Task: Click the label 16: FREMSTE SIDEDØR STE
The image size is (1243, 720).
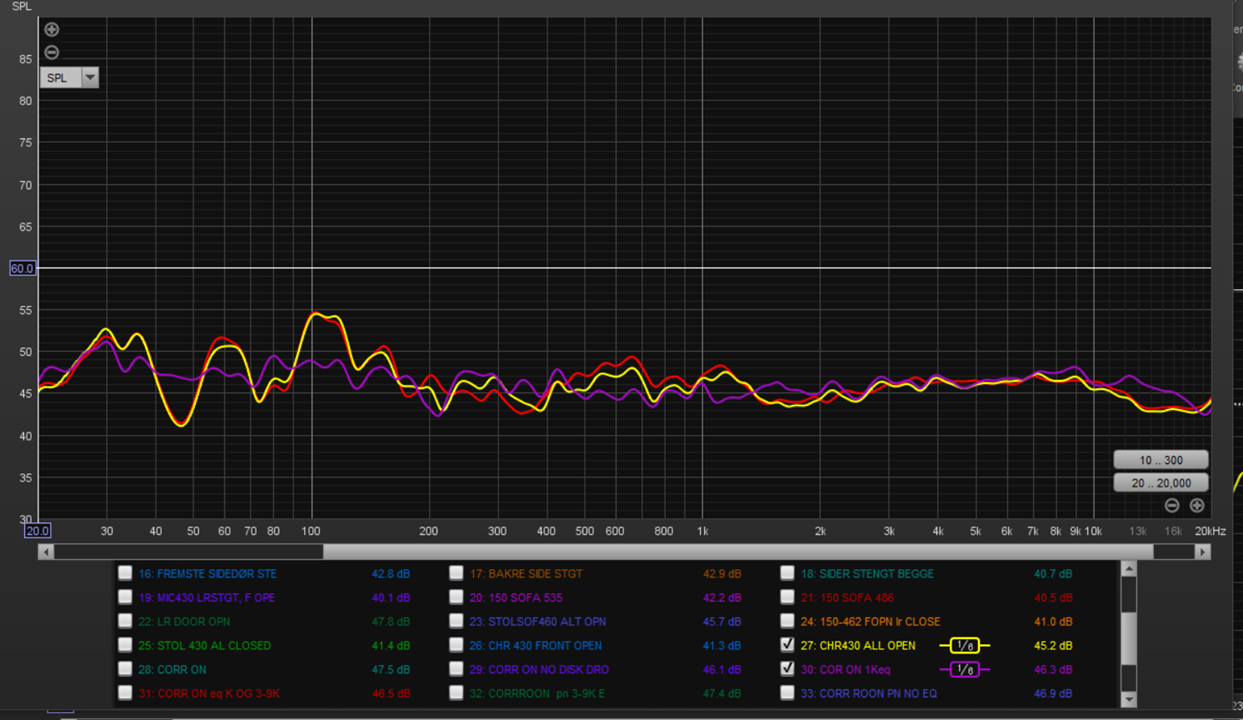Action: click(x=208, y=574)
